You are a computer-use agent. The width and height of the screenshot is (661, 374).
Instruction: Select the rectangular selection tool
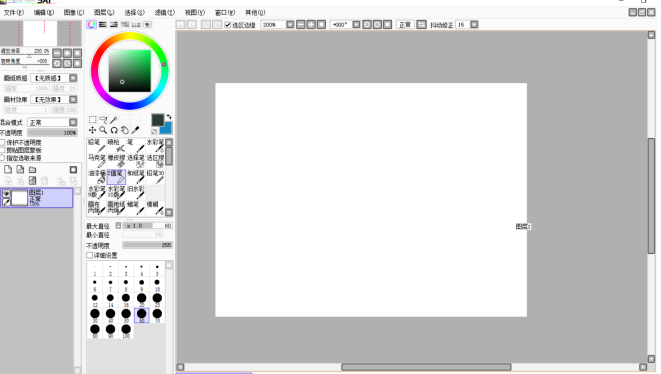click(x=92, y=120)
